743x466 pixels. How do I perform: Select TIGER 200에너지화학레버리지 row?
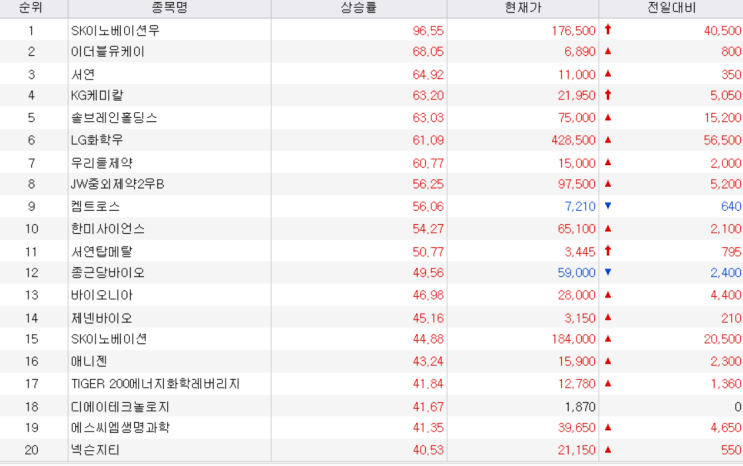click(372, 384)
